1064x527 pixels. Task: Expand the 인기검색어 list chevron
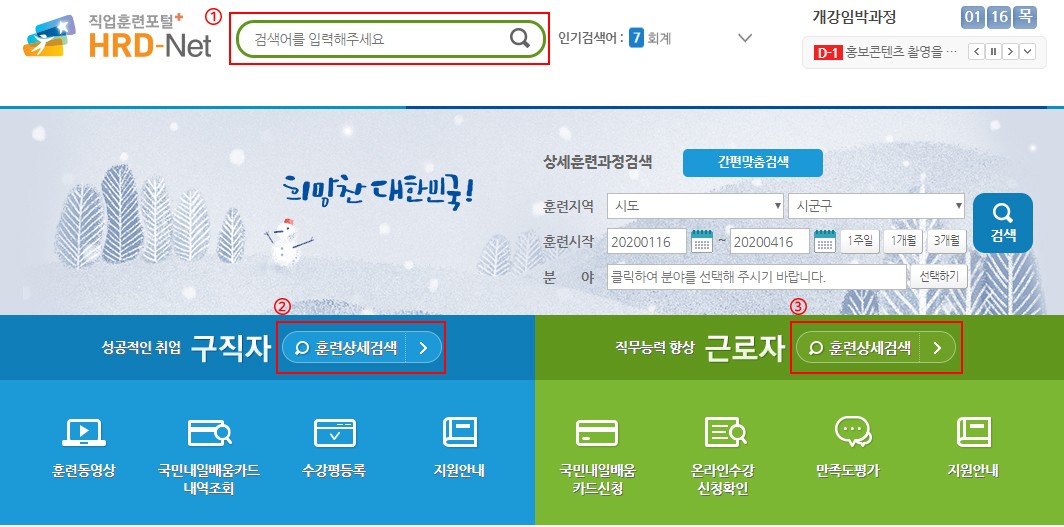tap(745, 38)
